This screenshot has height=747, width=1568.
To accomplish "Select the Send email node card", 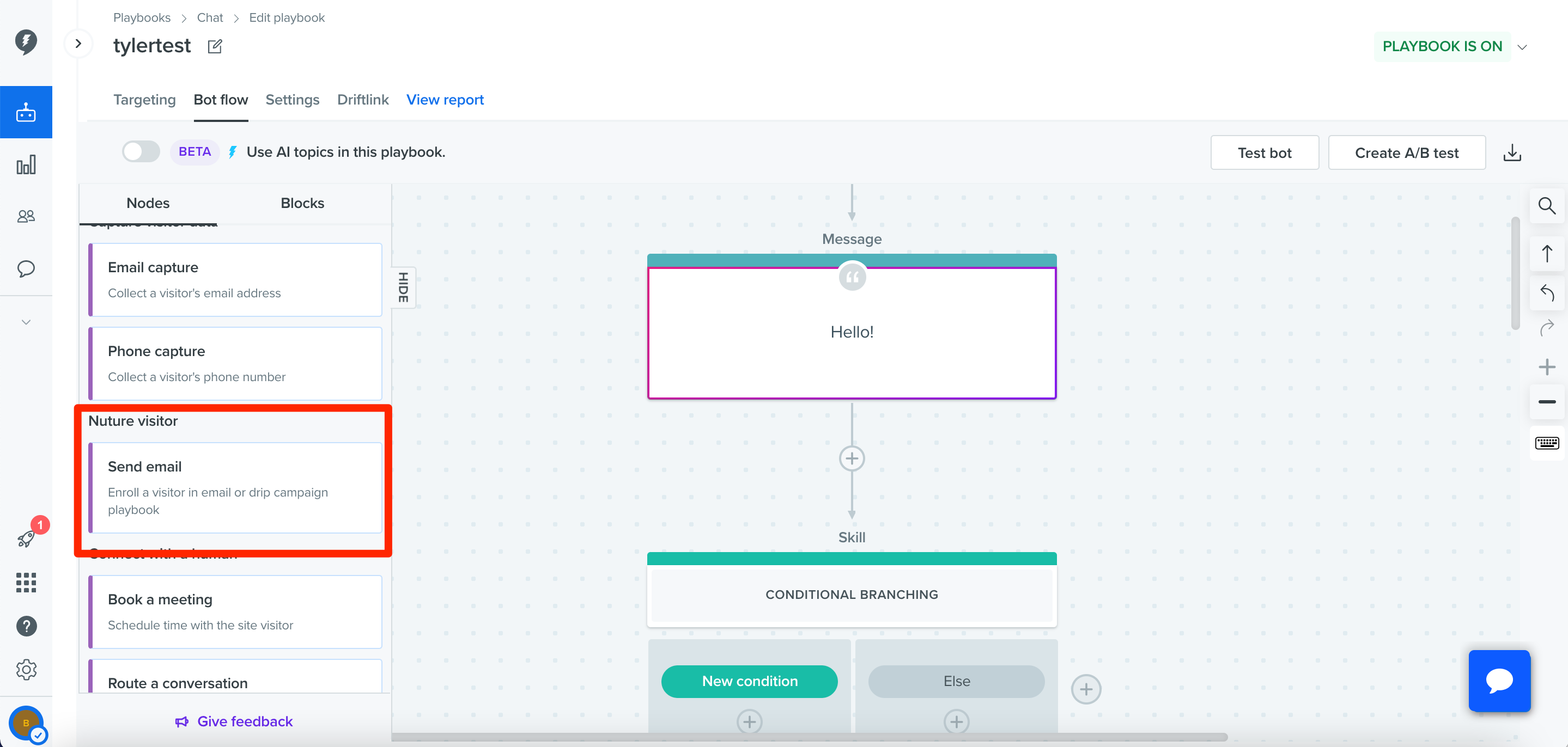I will coord(236,488).
